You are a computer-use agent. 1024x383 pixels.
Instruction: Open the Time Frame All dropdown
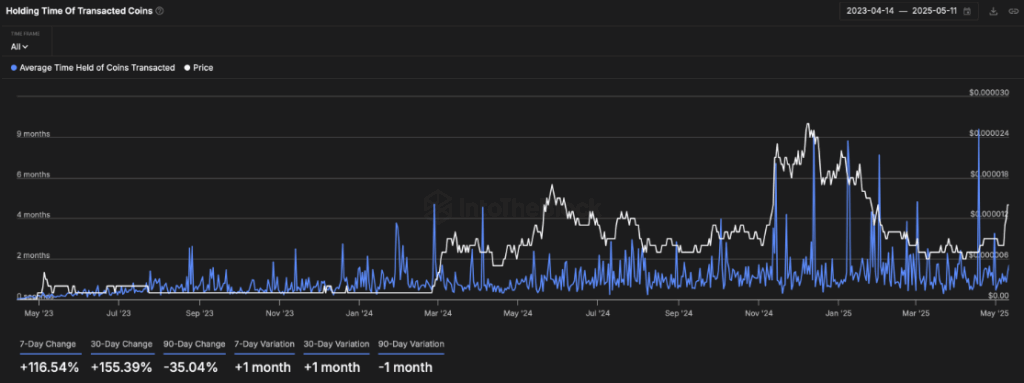click(x=20, y=46)
